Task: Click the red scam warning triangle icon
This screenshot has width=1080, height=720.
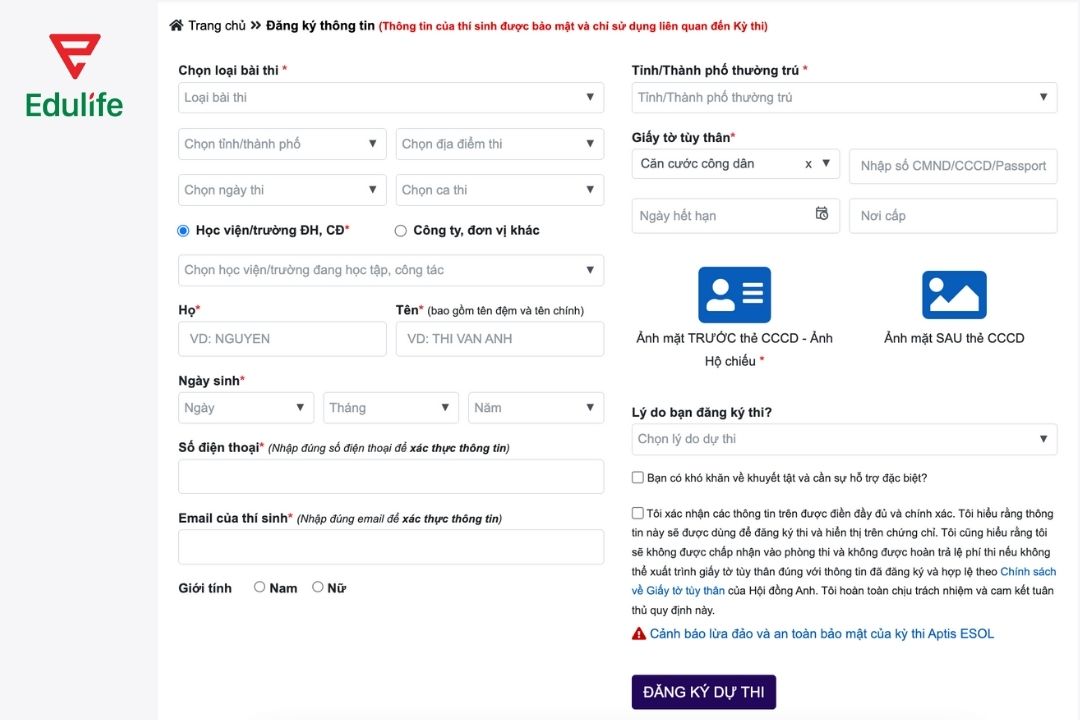Action: (639, 634)
